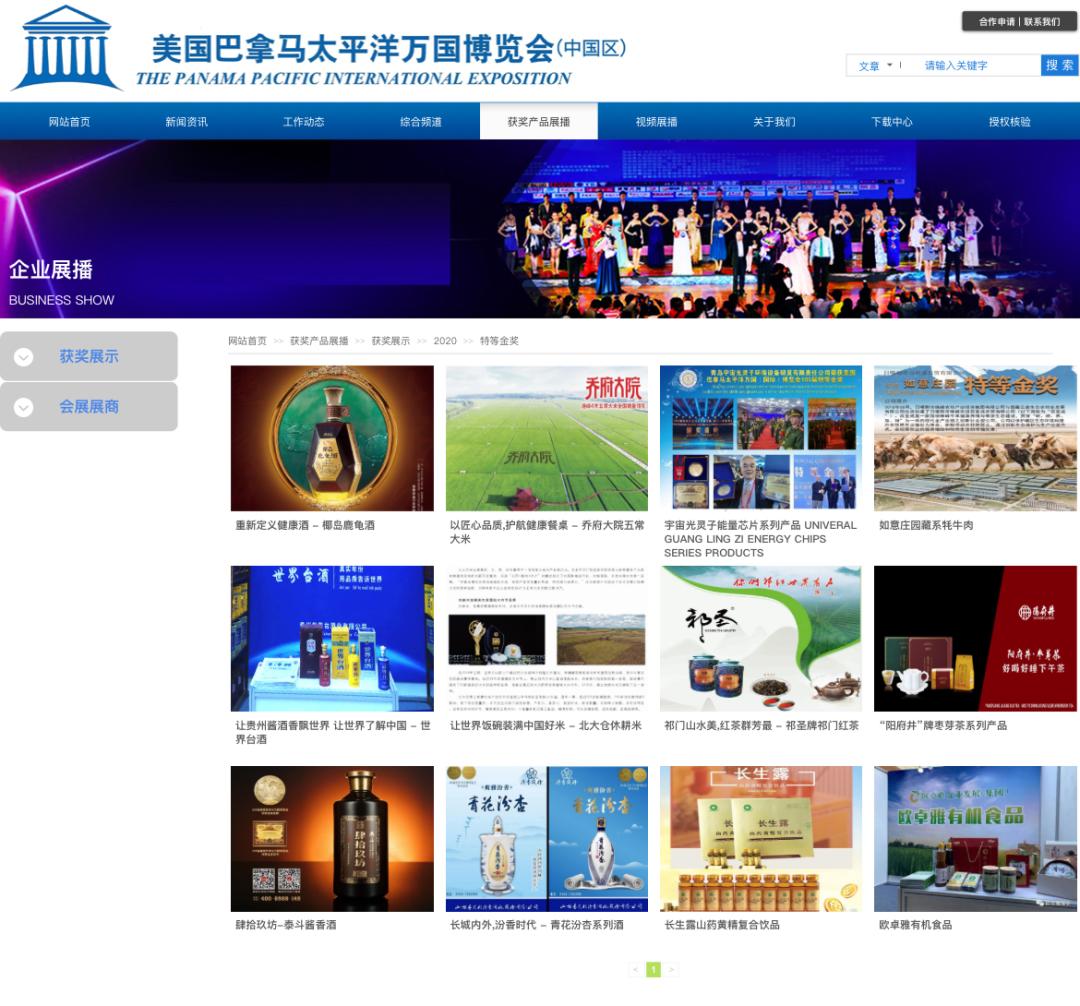The height and width of the screenshot is (1006, 1080).
Task: Click the 祁圣牌祁门红茶 product title link
Action: click(x=761, y=725)
